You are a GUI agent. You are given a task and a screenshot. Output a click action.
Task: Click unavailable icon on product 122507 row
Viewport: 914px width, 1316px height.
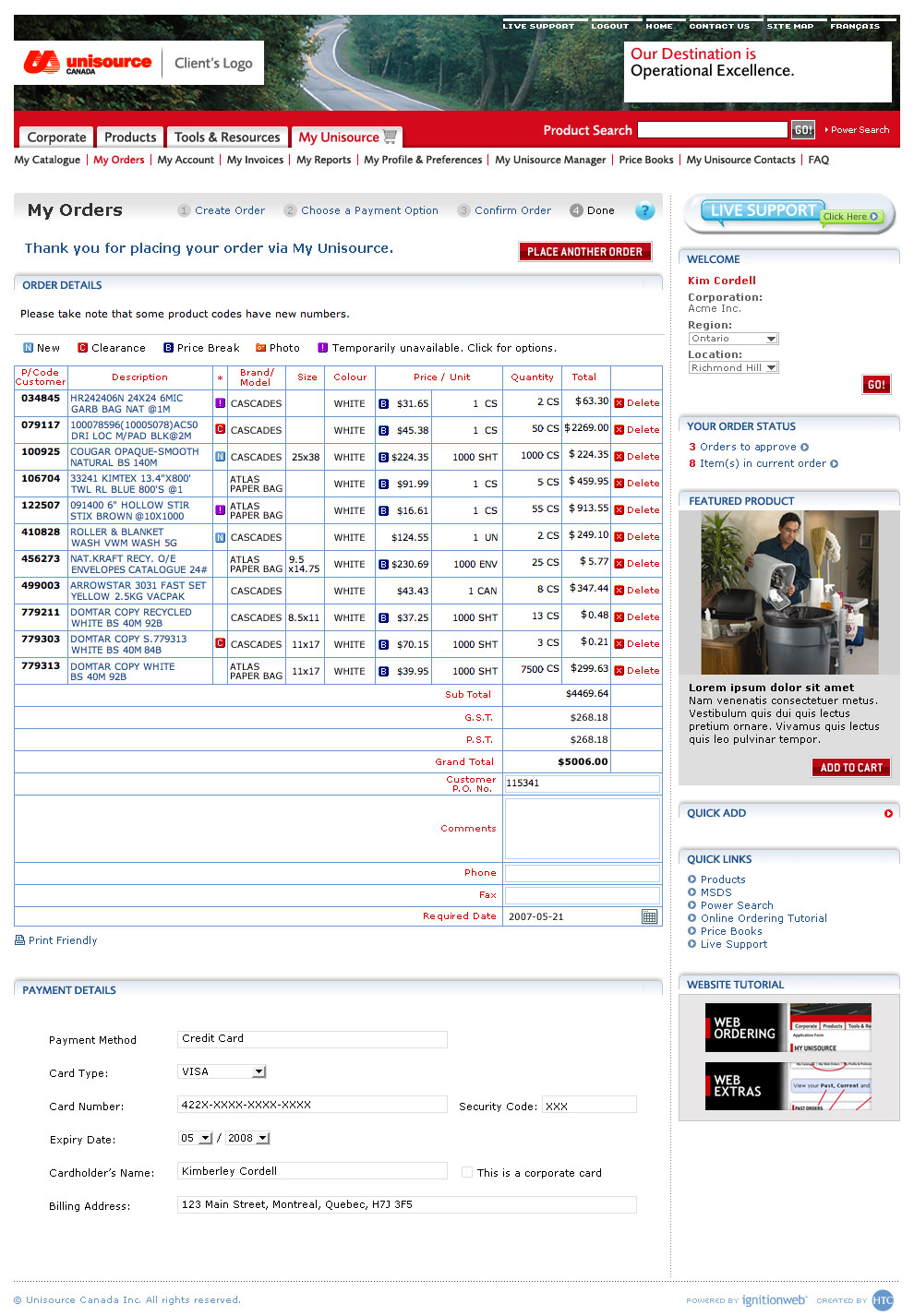click(x=220, y=509)
